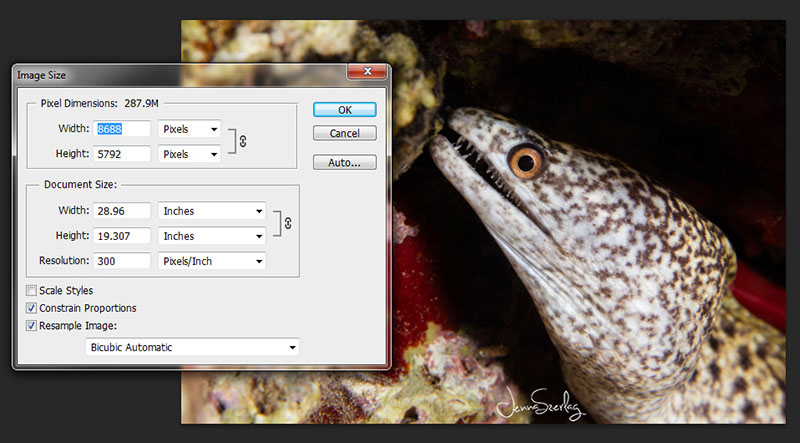Open the pixel Height units dropdown
800x443 pixels.
(x=189, y=154)
